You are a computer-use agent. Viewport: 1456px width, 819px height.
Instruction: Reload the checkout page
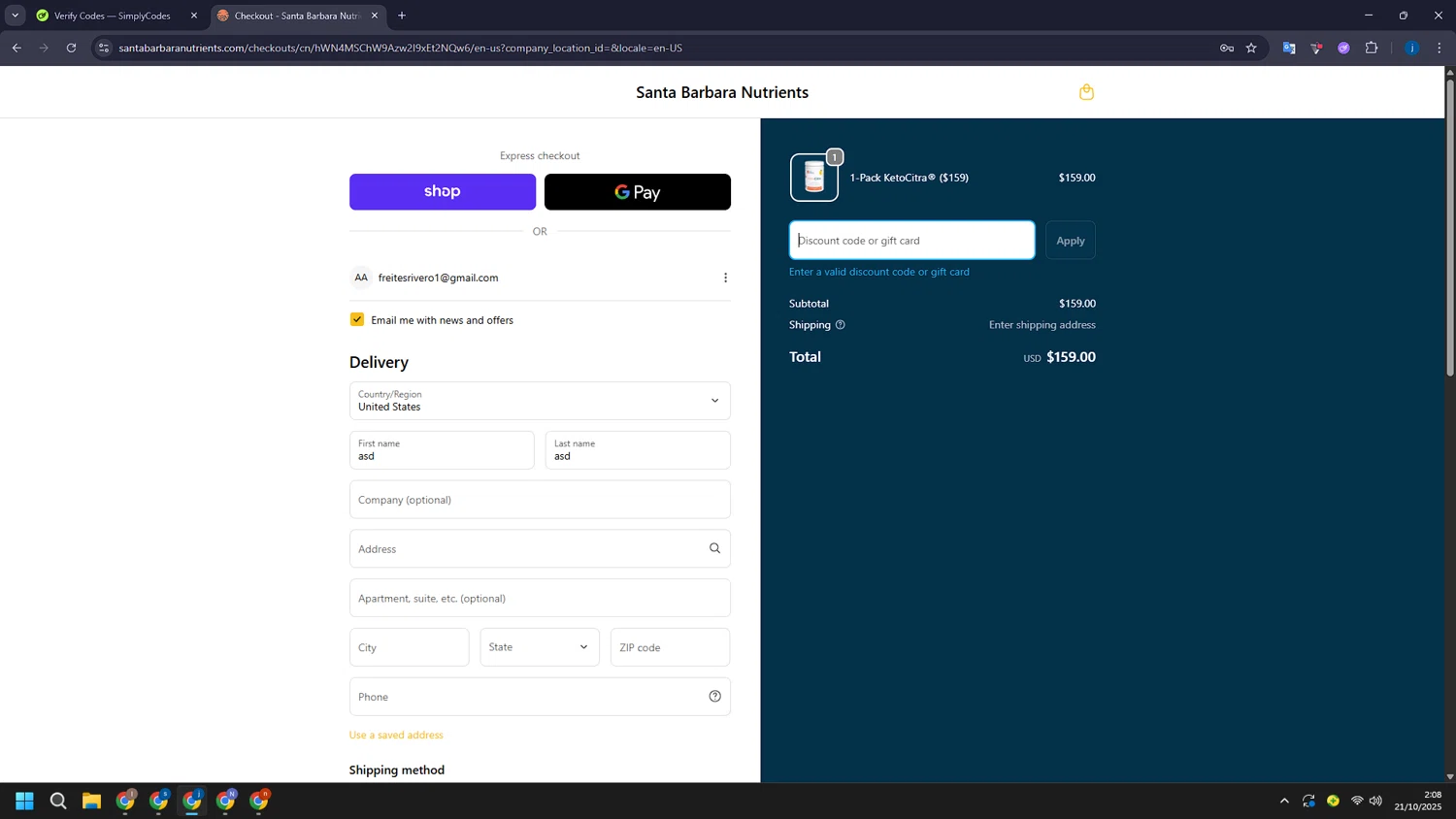click(71, 48)
